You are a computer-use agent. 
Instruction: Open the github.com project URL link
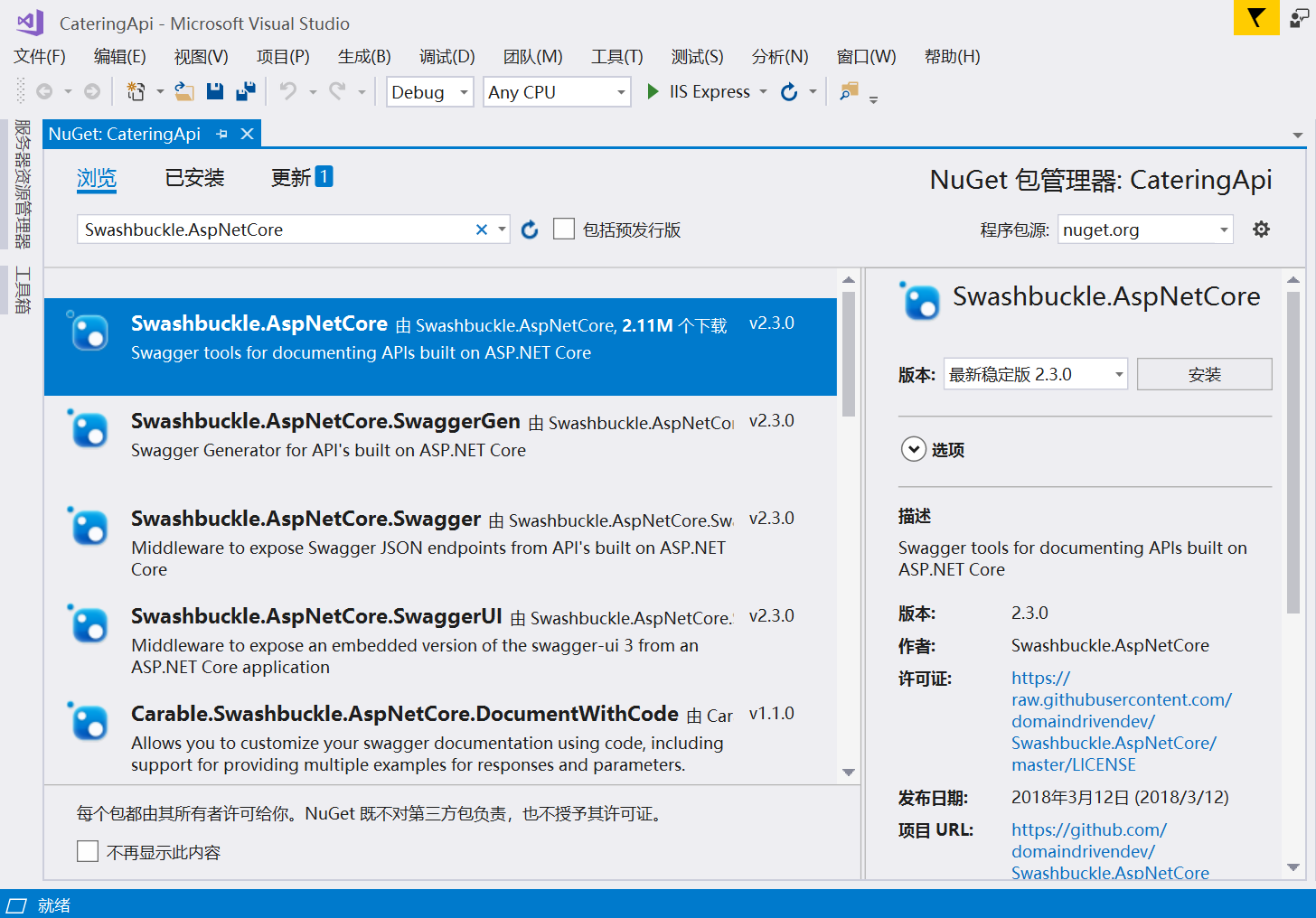pyautogui.click(x=1110, y=851)
